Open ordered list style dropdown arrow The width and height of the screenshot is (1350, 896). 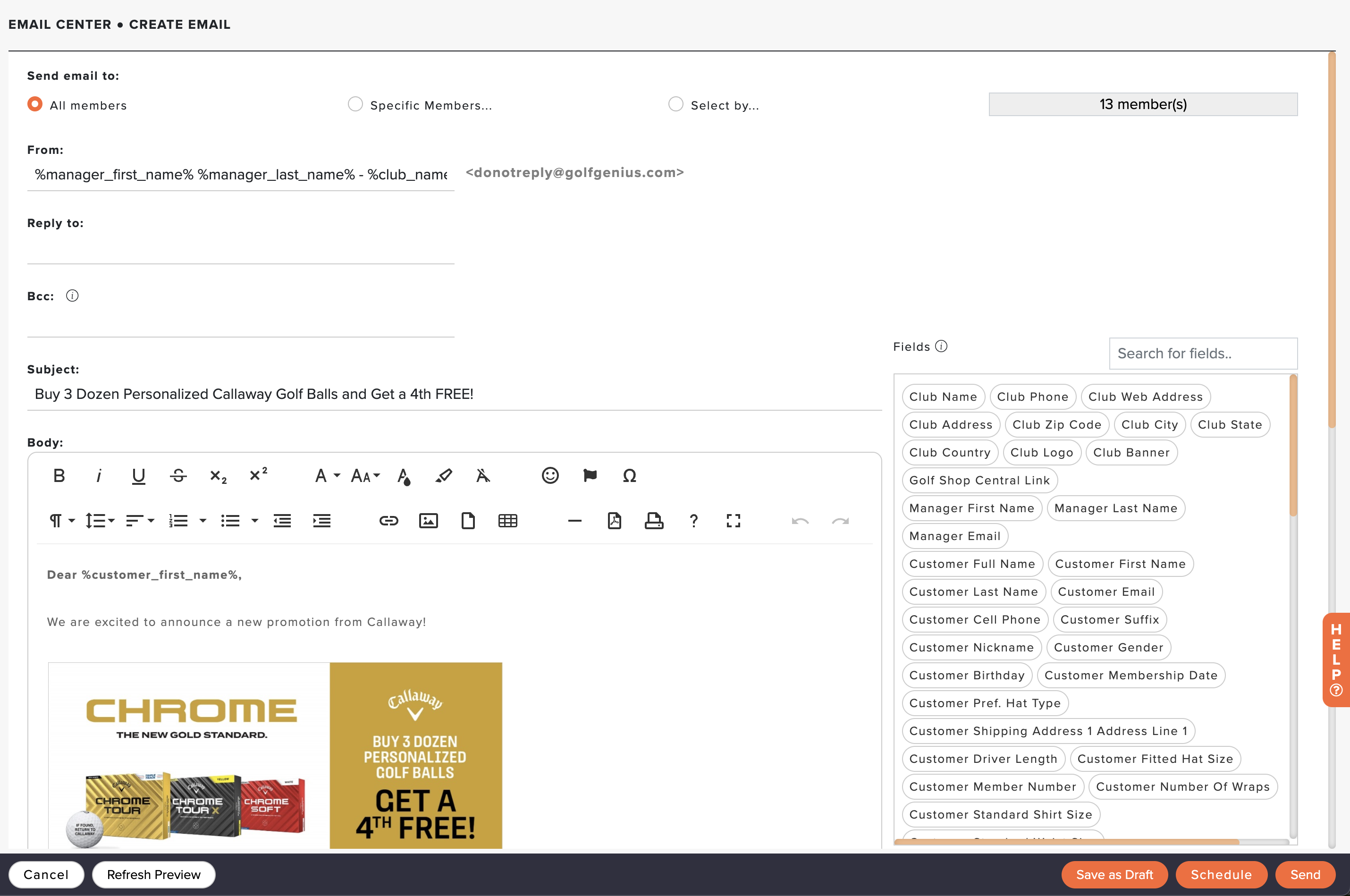[203, 521]
